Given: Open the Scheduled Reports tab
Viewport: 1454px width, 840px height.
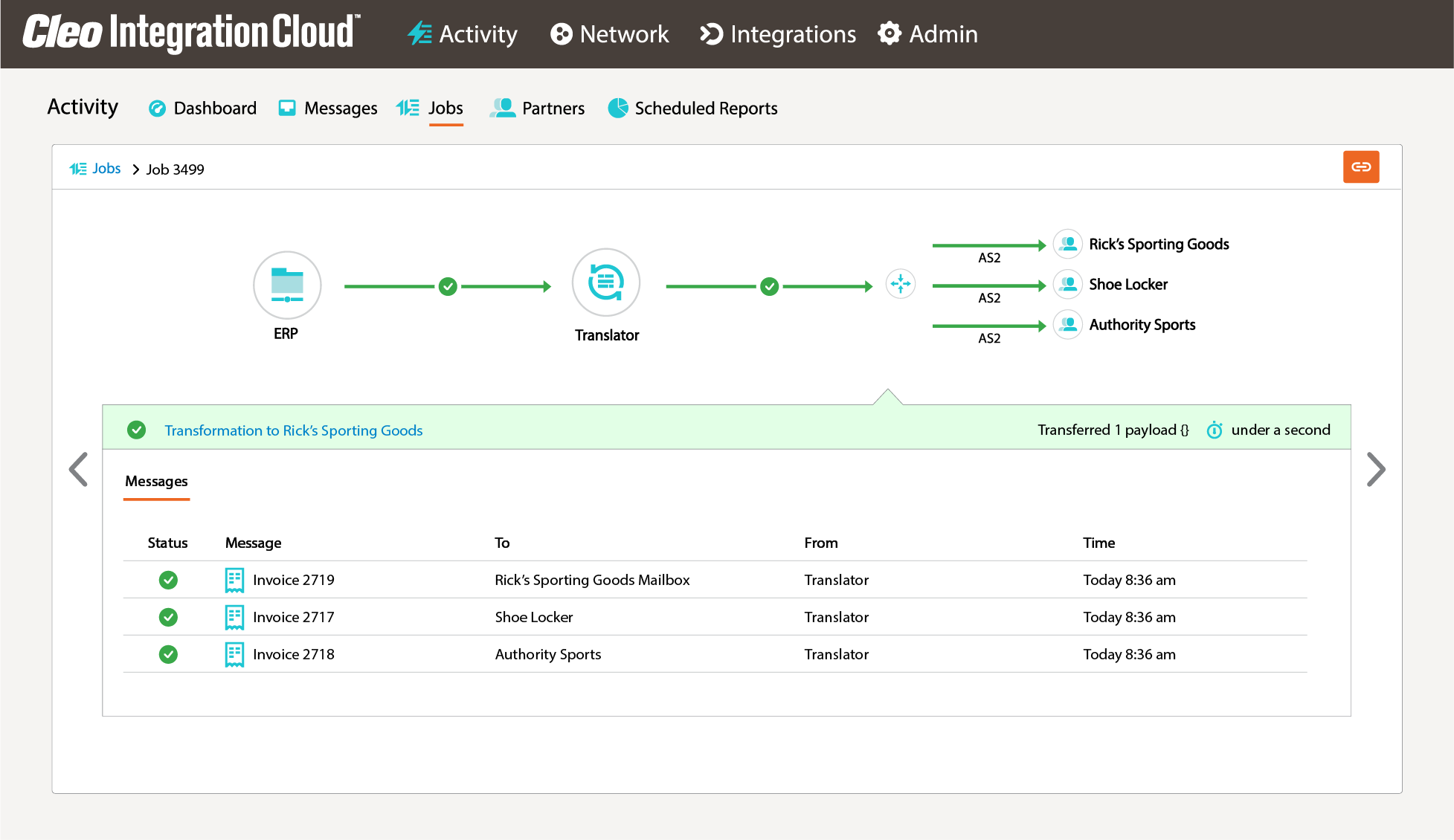Looking at the screenshot, I should coord(692,108).
